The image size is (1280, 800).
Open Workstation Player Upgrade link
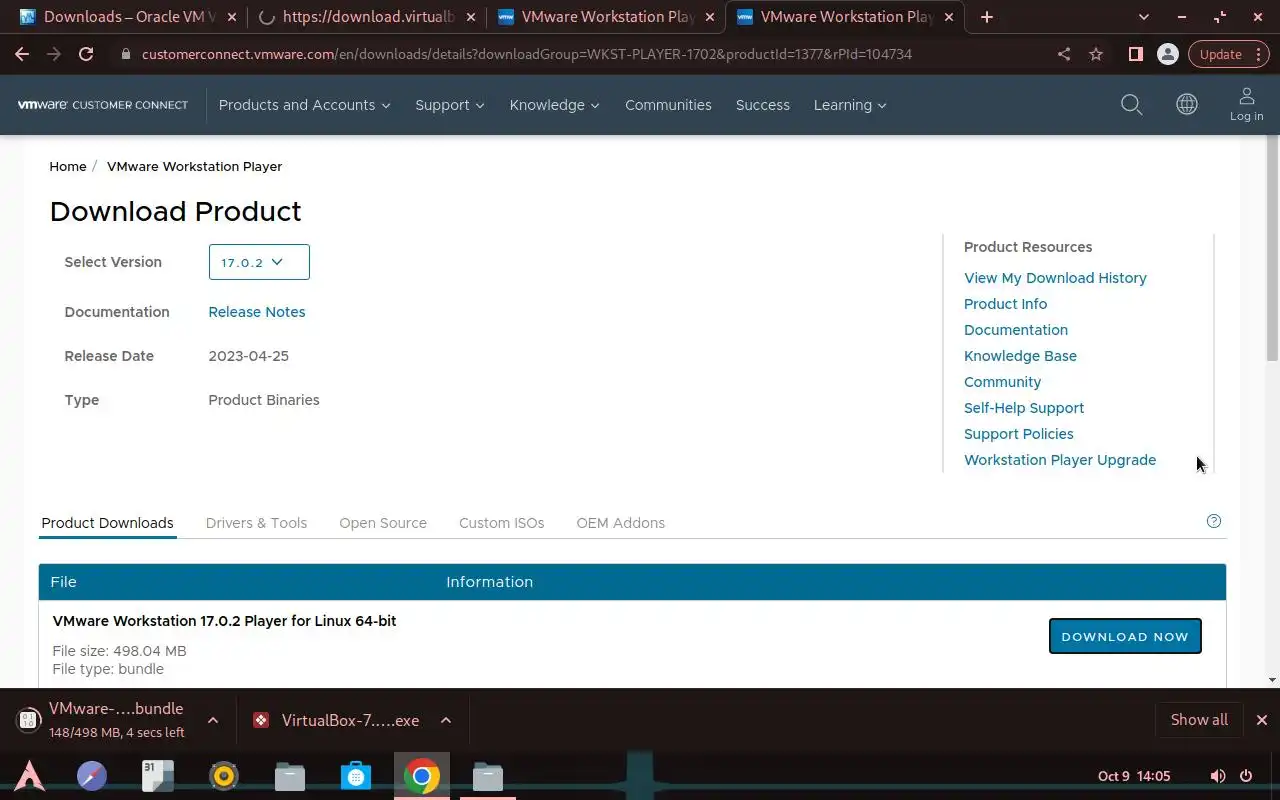click(x=1060, y=460)
